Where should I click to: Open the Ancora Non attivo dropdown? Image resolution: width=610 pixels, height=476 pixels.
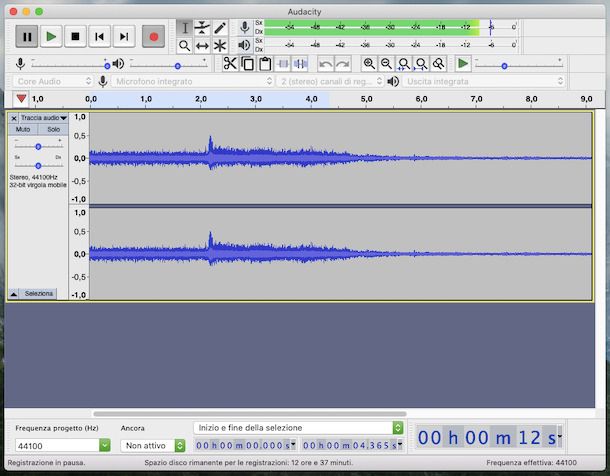tap(153, 445)
